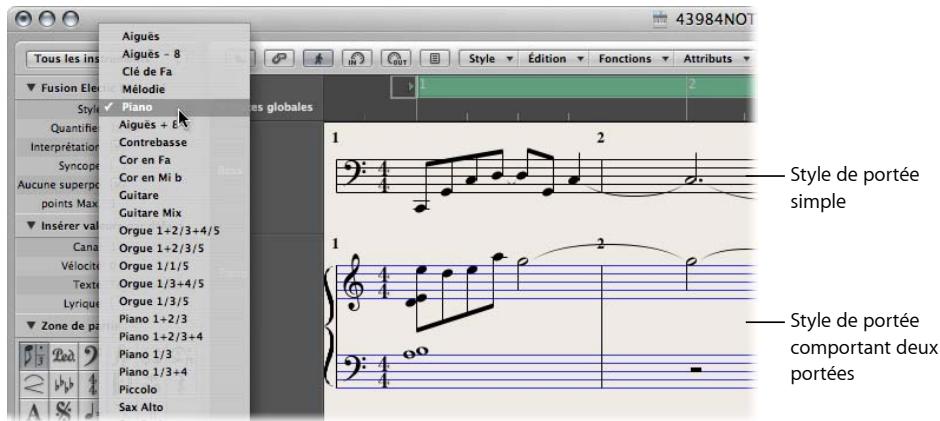940x421 pixels.
Task: Choose Clé de Fa staff style
Action: 174,71
